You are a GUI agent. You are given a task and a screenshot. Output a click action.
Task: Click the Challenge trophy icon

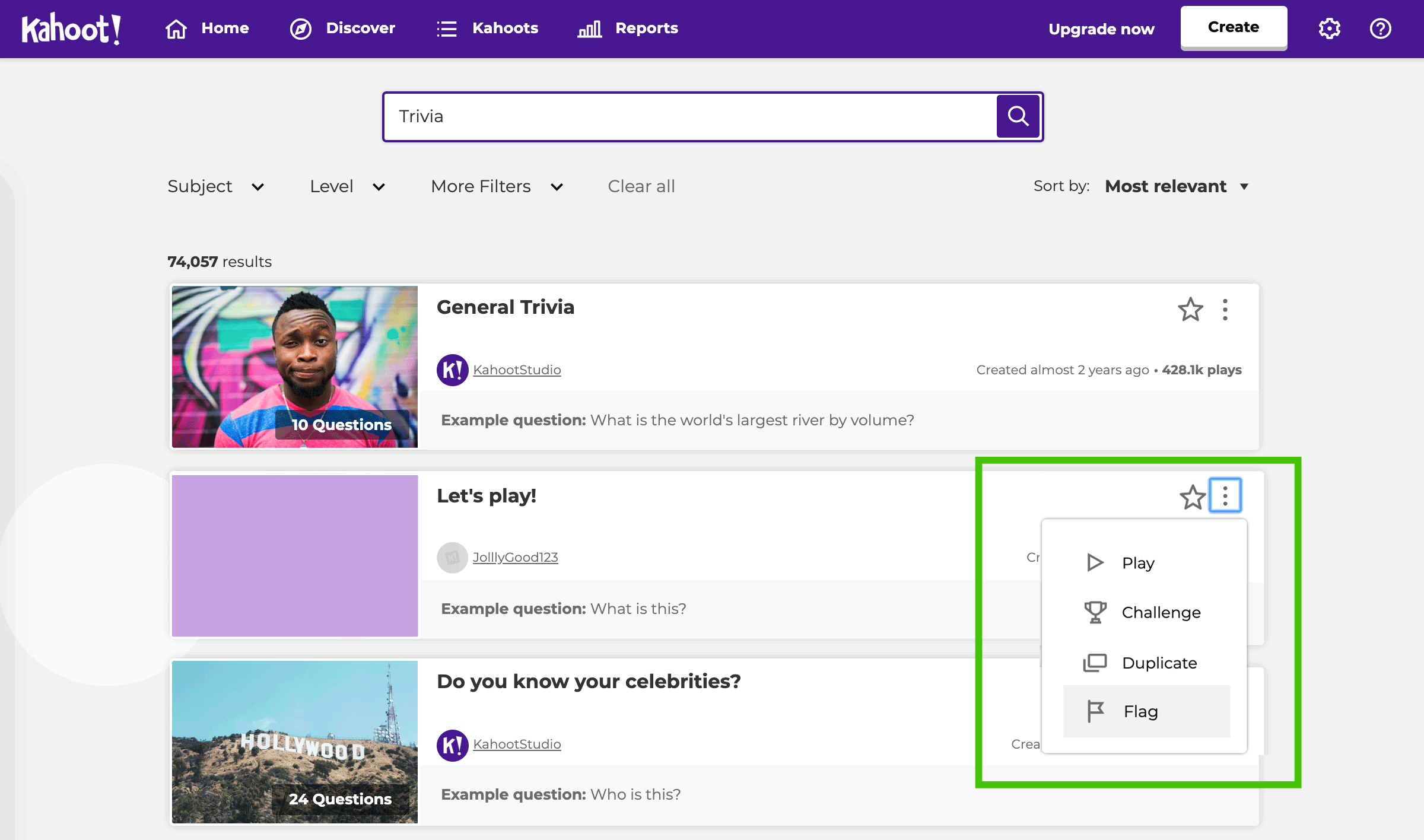(1095, 612)
